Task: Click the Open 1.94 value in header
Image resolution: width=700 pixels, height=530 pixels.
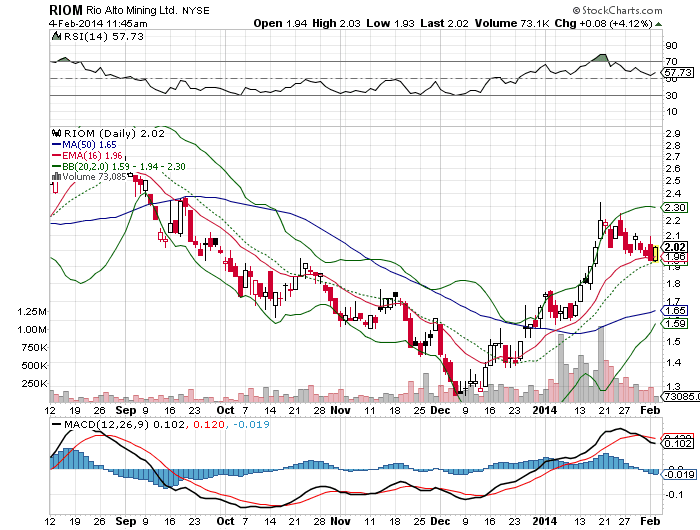Action: [280, 23]
